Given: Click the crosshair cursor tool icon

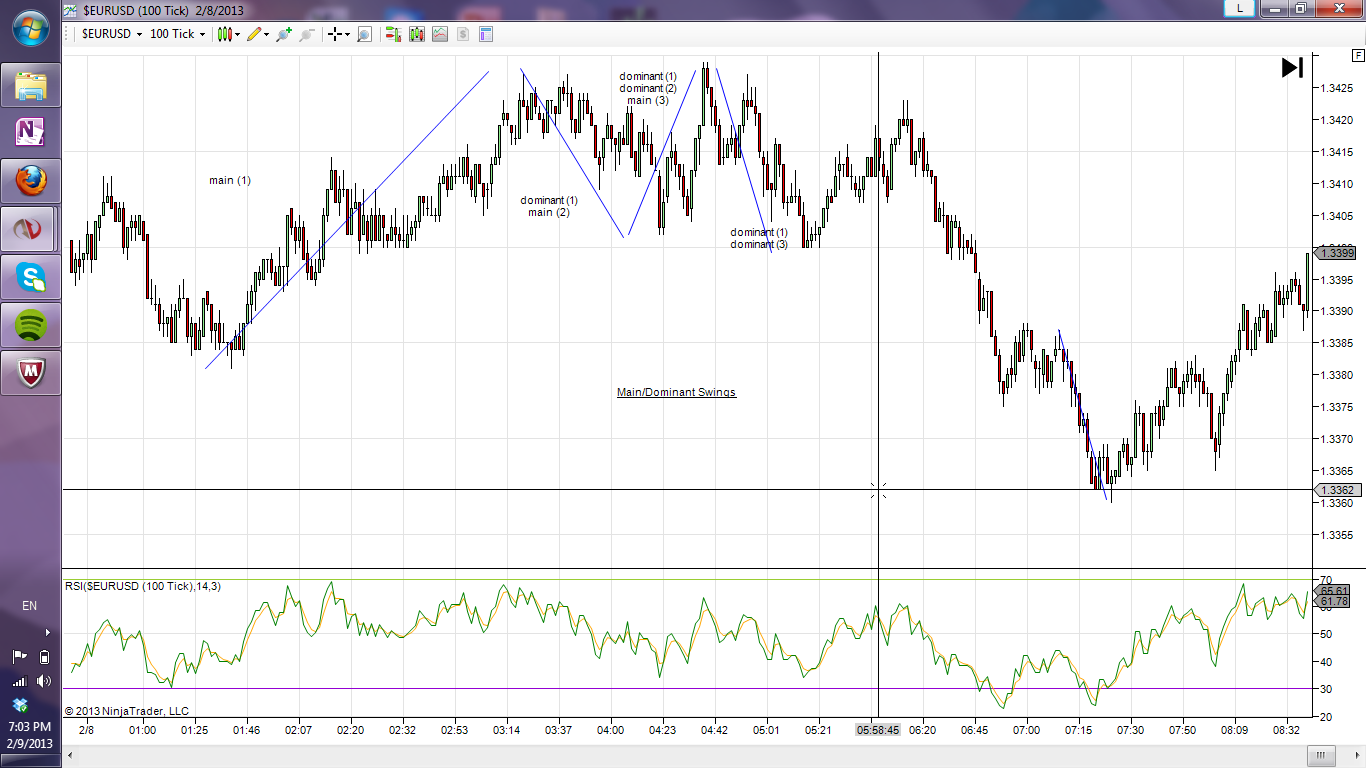Looking at the screenshot, I should coord(336,34).
